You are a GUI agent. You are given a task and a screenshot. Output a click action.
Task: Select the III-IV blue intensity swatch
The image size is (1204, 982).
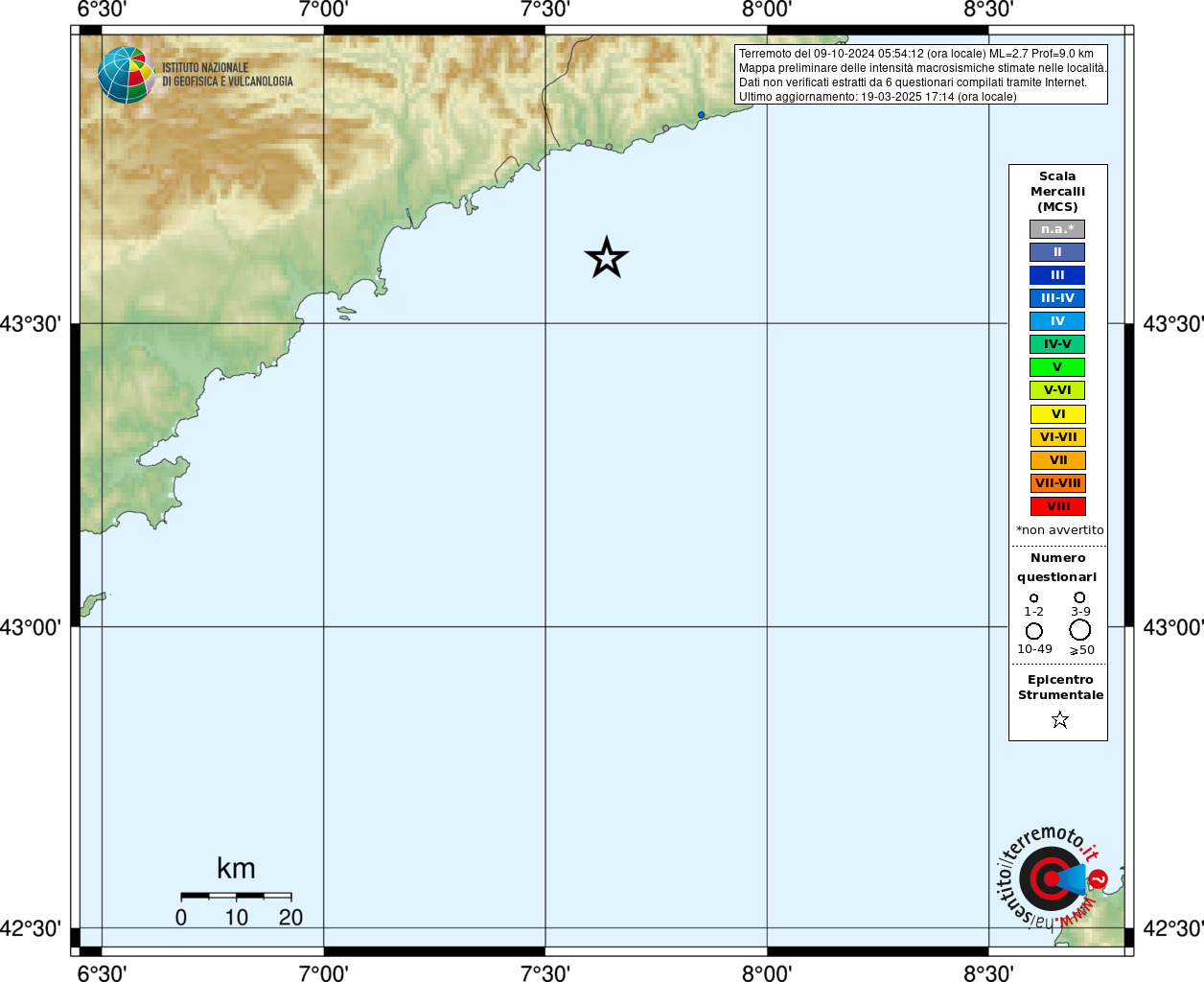[1057, 298]
